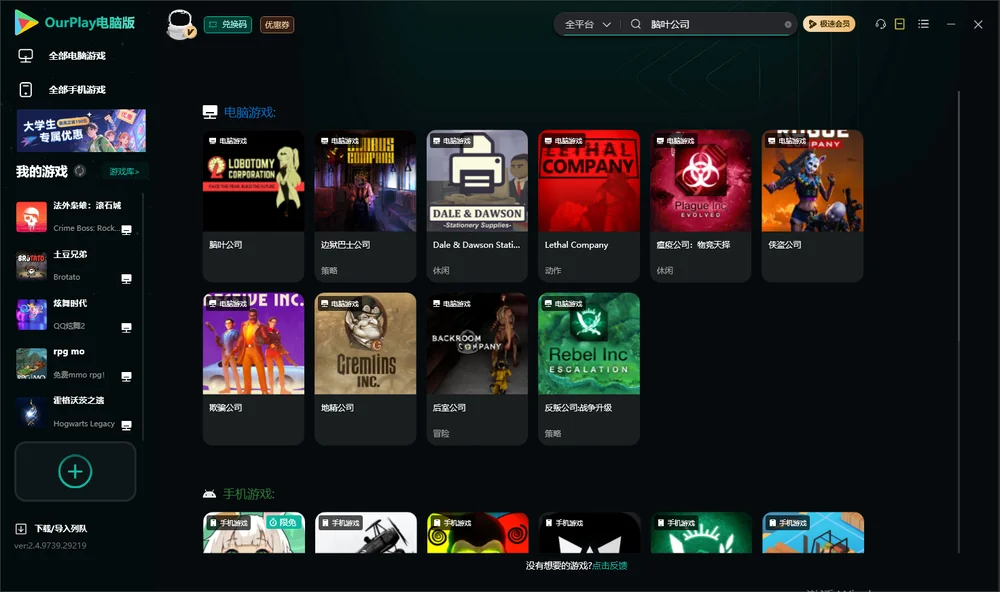Open the first mobile game with 限免 badge

coord(253,533)
